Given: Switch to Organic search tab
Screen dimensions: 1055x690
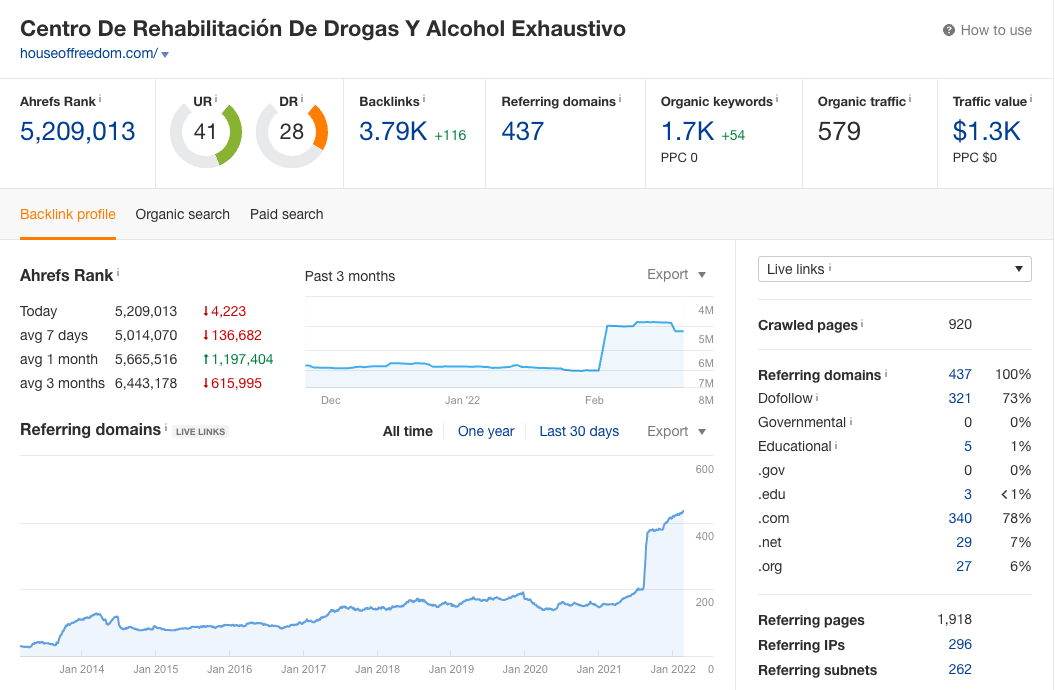Looking at the screenshot, I should point(182,215).
